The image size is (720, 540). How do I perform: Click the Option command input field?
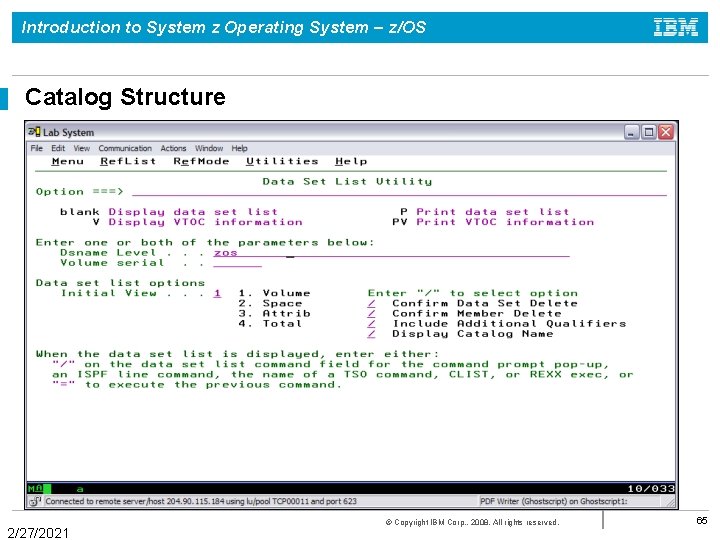pos(399,191)
